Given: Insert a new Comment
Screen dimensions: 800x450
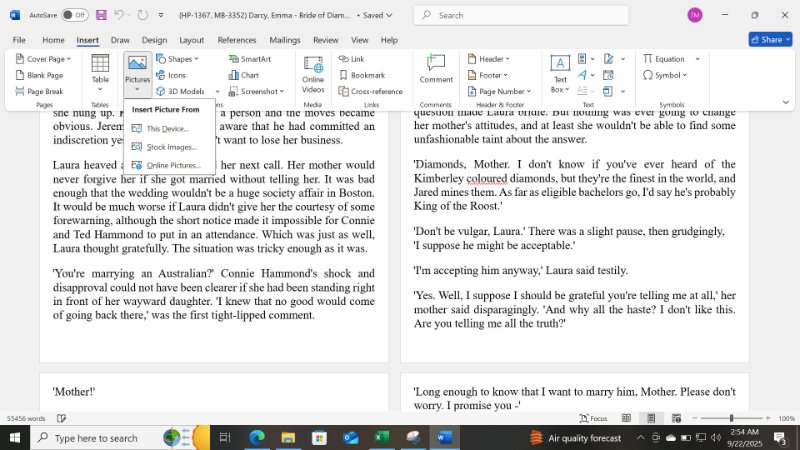Looking at the screenshot, I should 436,70.
